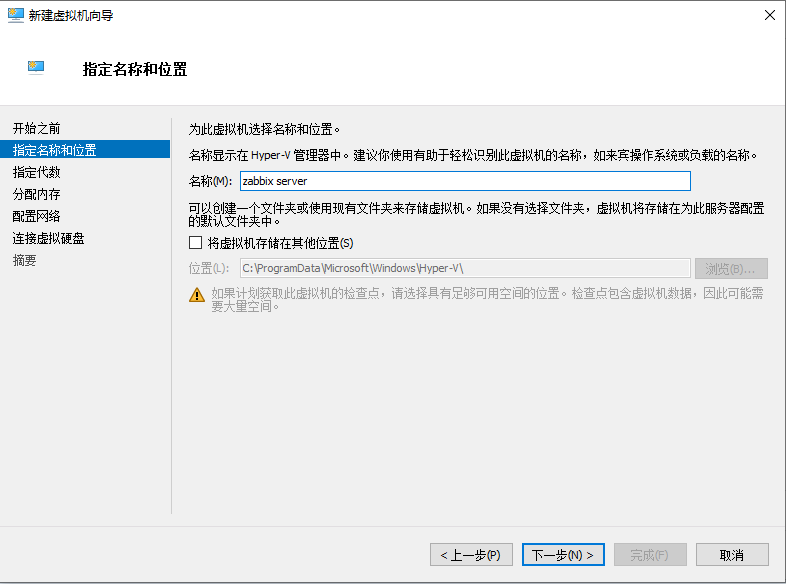Open the 连接虚拟硬盘 step
The height and width of the screenshot is (584, 786).
click(49, 239)
